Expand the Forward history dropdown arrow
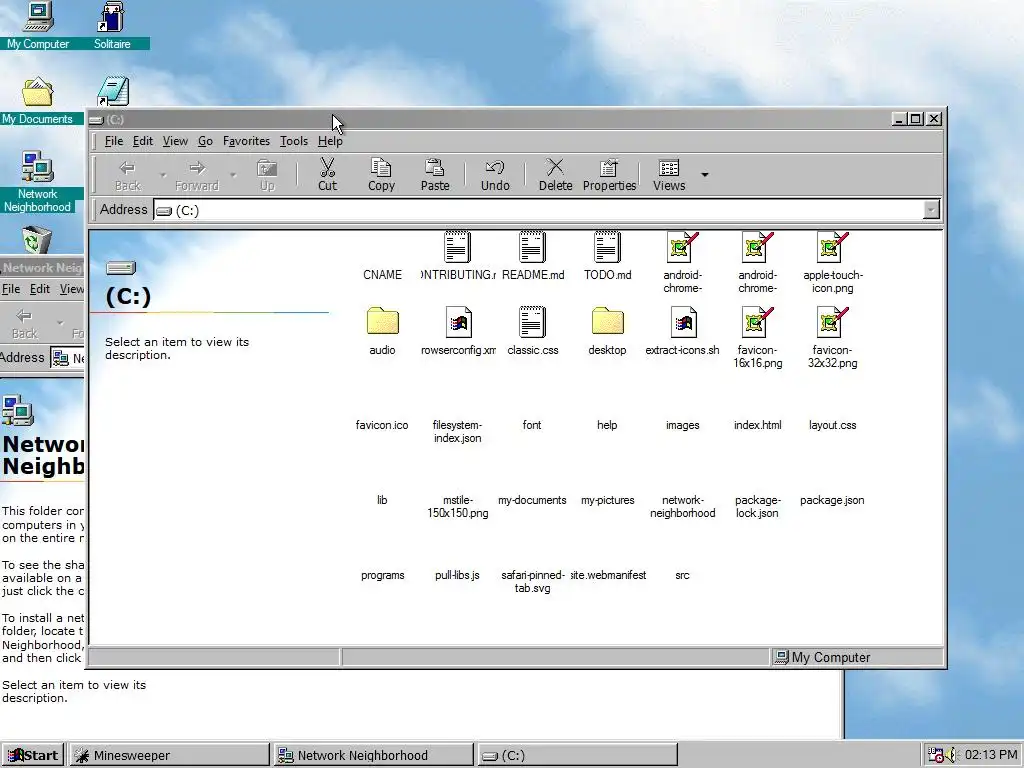The image size is (1024, 768). [x=232, y=175]
